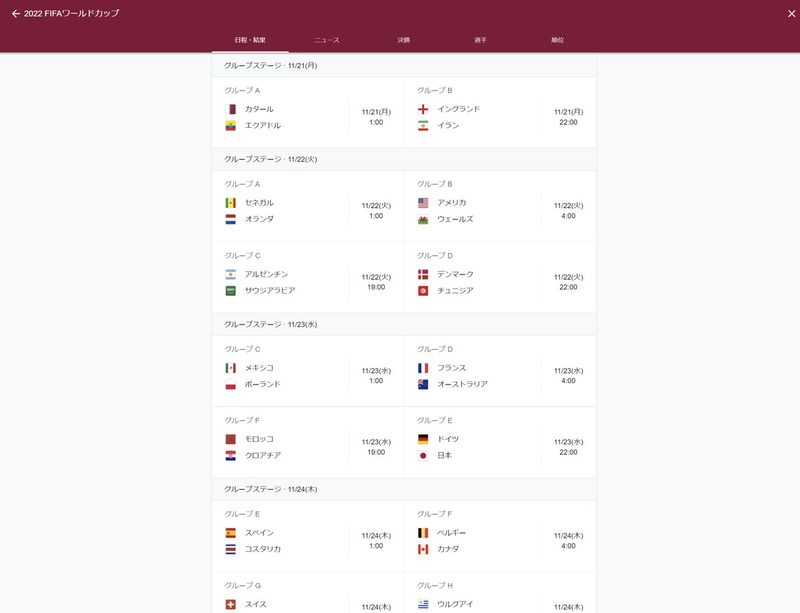Click the Belgium team name ベルギー
This screenshot has width=800, height=613.
click(x=452, y=533)
